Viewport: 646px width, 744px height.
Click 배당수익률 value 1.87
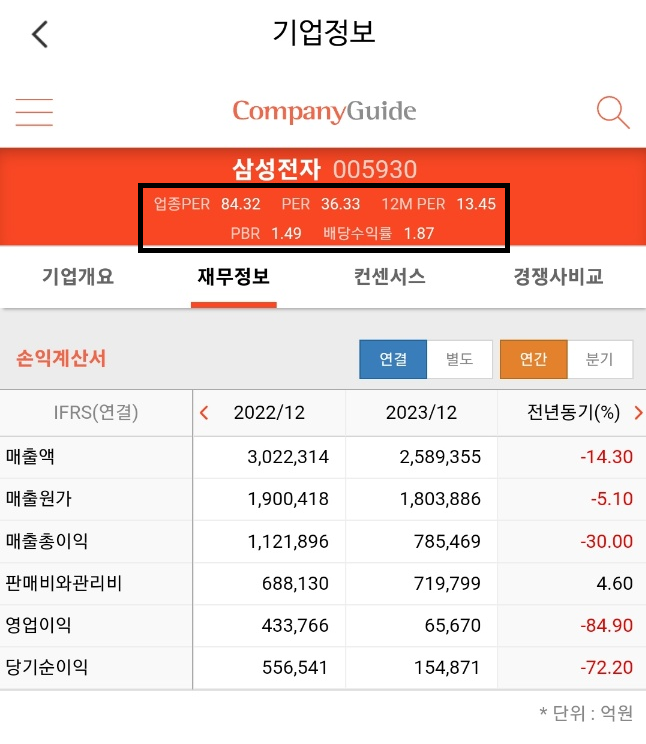pos(419,233)
